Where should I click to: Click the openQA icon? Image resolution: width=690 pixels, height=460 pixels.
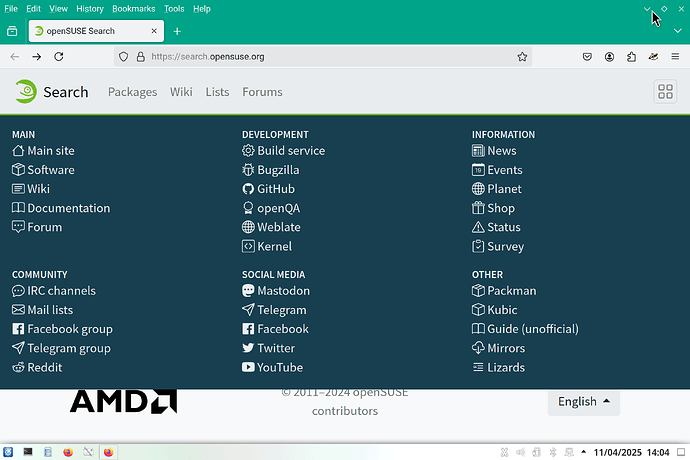(x=248, y=208)
